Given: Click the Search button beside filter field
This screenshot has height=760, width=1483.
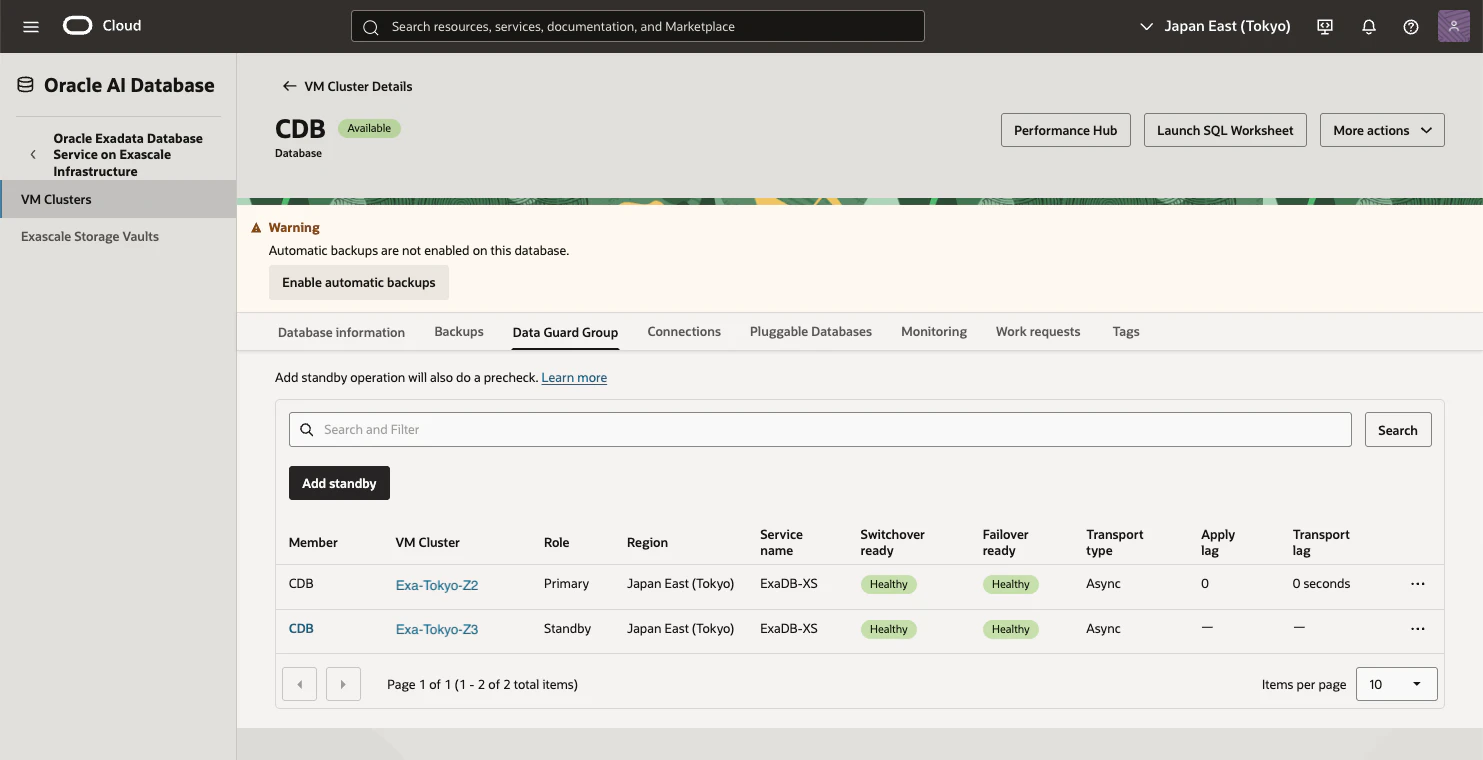Looking at the screenshot, I should click(x=1398, y=430).
